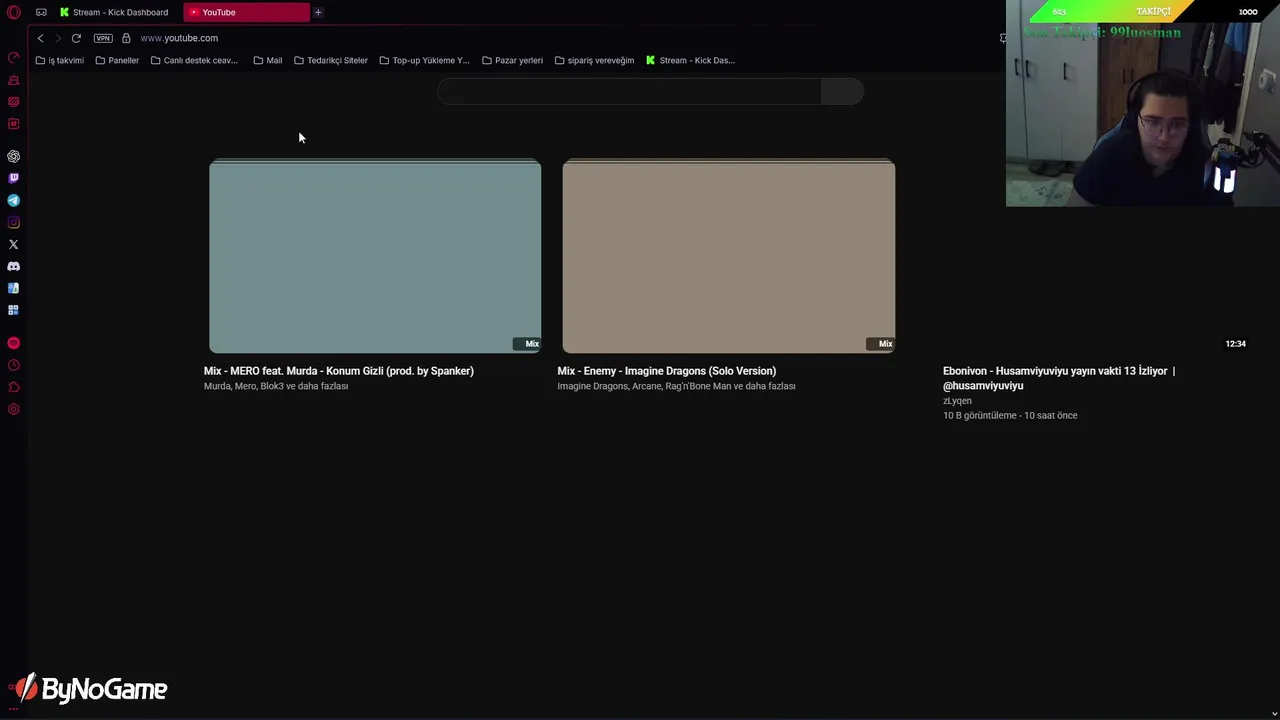Click 'Murda, Mero, Blok3 ve daha fazlası' text

(276, 386)
